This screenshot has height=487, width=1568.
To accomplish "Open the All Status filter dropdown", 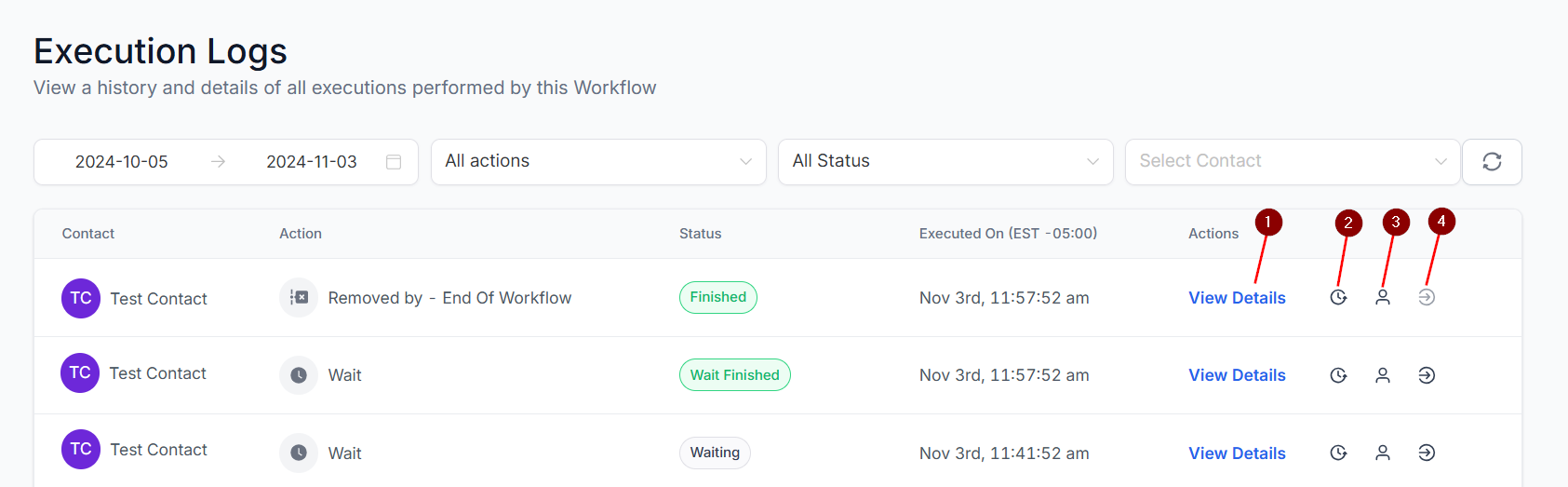I will 945,162.
